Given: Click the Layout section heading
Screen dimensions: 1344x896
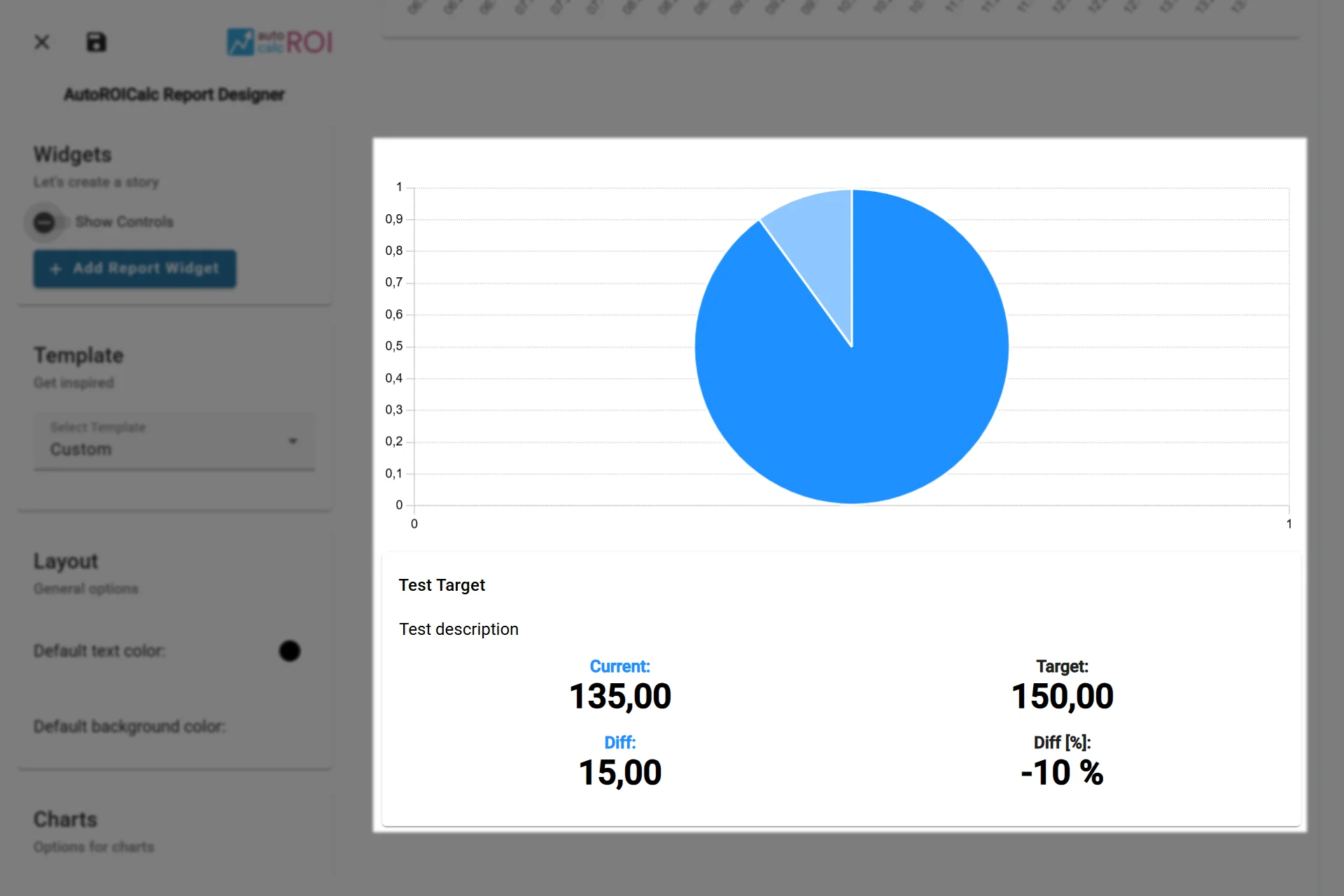Looking at the screenshot, I should pos(66,561).
